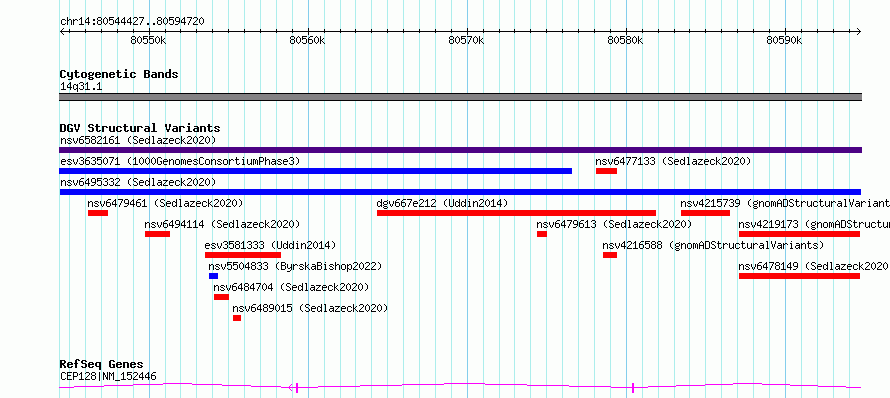The height and width of the screenshot is (398, 890).
Task: Click the 80570k ruler tick label
Action: pos(466,40)
